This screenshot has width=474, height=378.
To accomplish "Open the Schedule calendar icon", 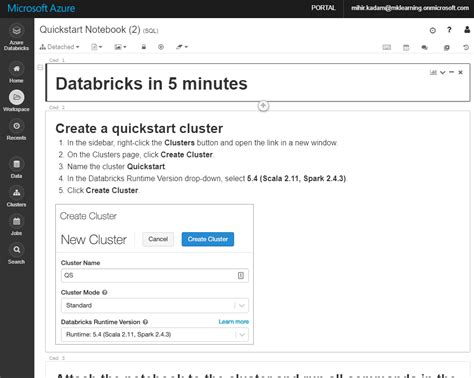I will click(406, 47).
